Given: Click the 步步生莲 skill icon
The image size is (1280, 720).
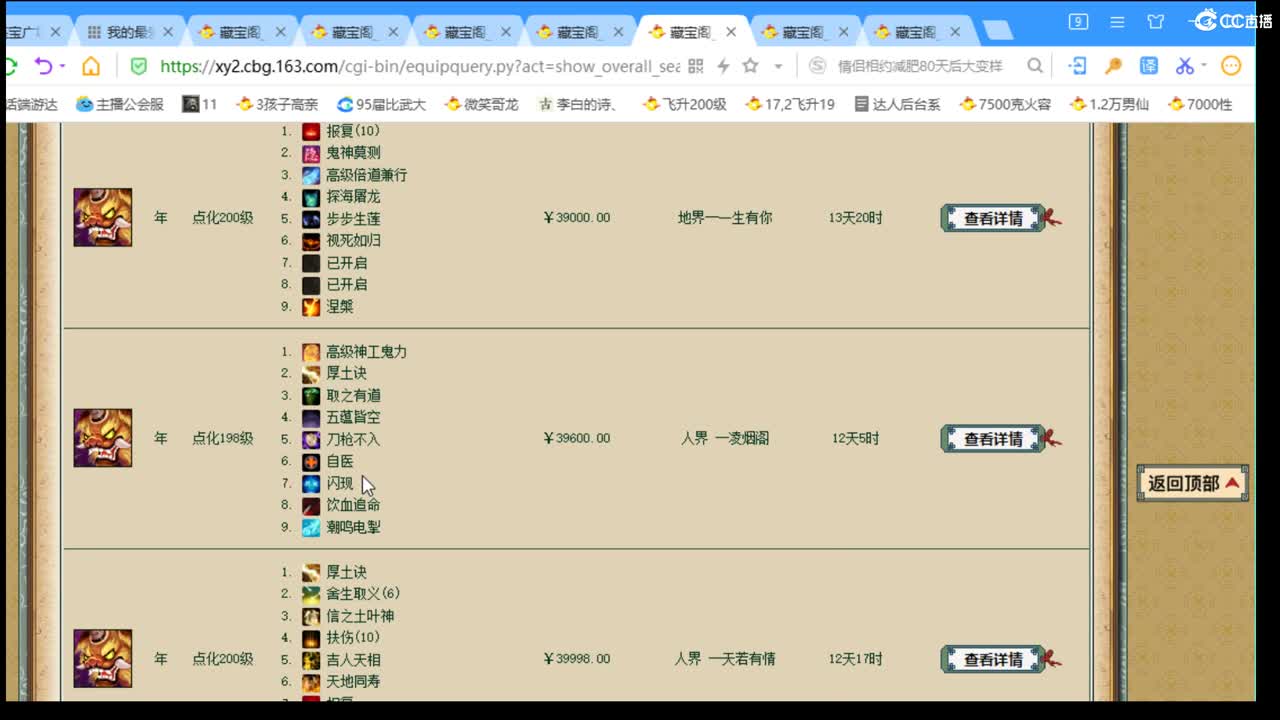Looking at the screenshot, I should pyautogui.click(x=311, y=219).
